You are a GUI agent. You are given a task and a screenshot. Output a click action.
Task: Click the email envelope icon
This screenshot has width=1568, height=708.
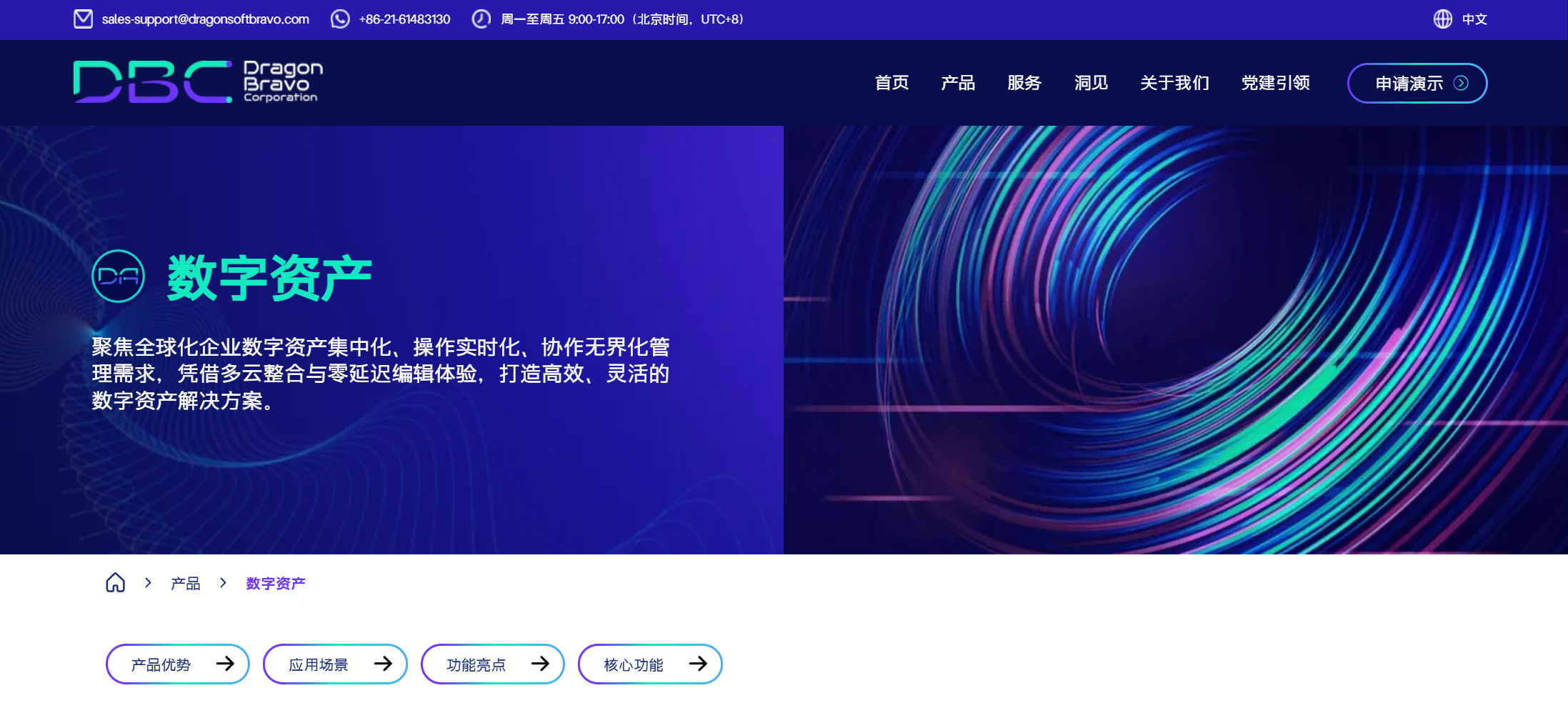(x=83, y=19)
